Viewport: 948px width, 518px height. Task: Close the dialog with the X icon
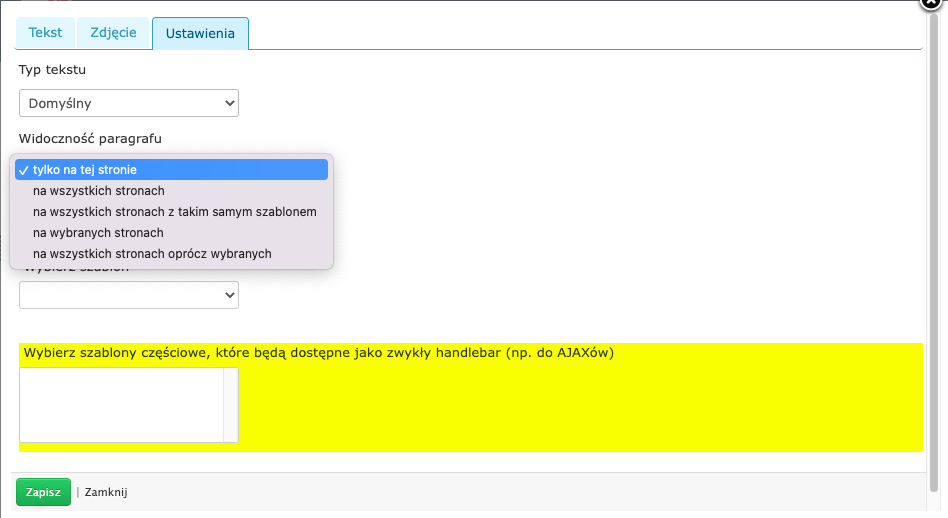tap(934, 5)
